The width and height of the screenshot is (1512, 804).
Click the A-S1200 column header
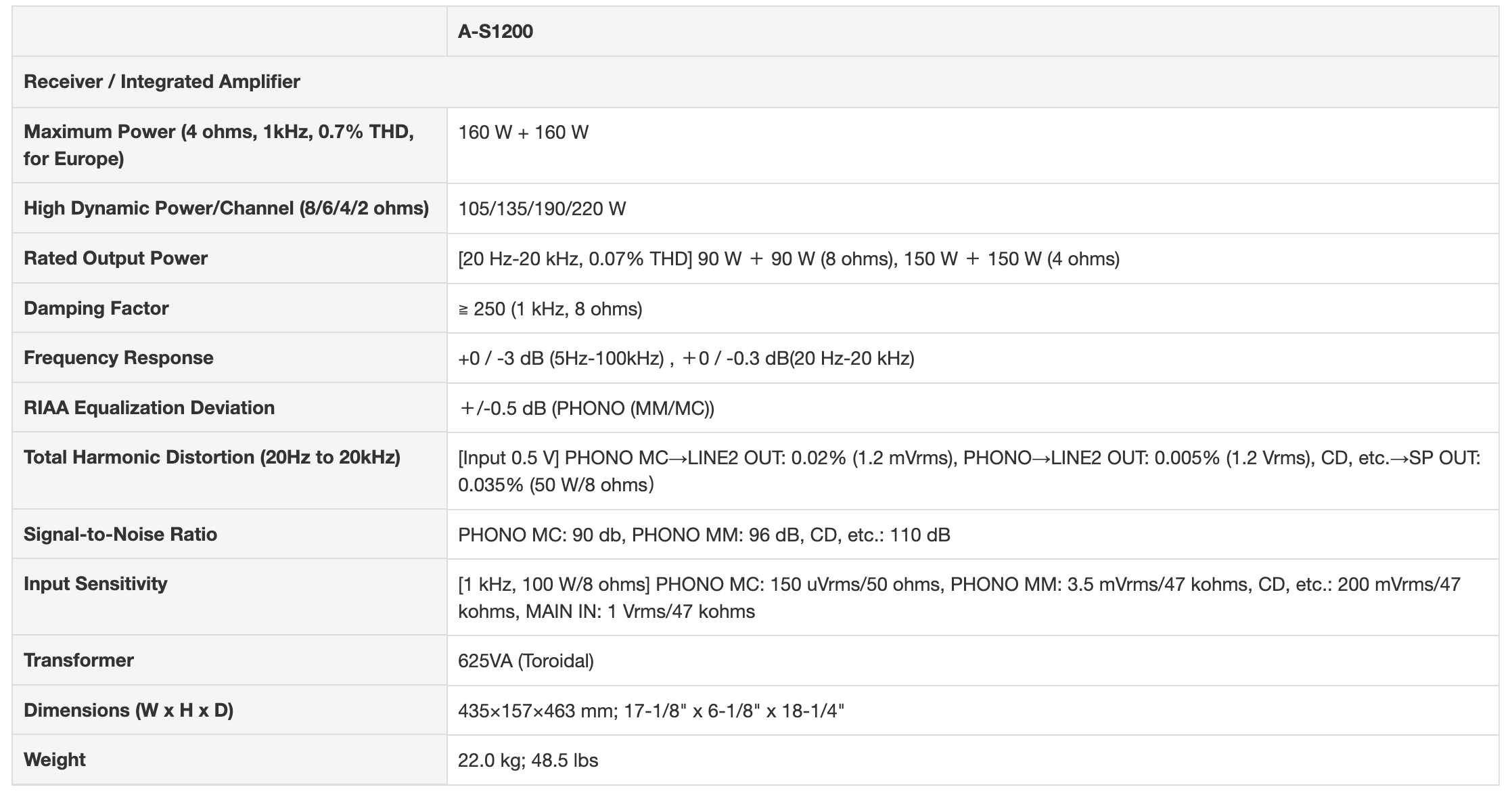495,32
